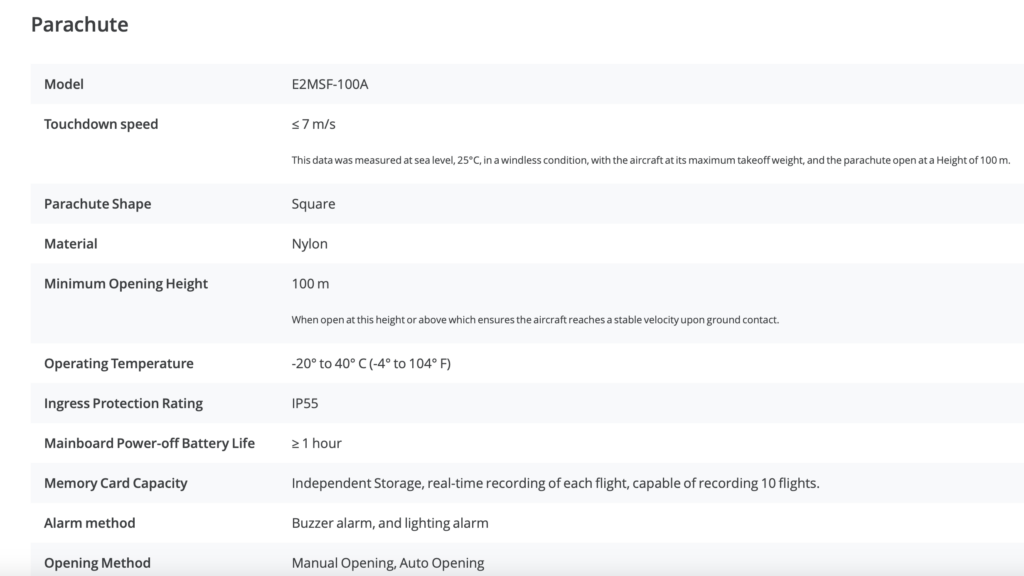The image size is (1024, 576).
Task: Click the Ingress Protection Rating label
Action: pos(123,403)
